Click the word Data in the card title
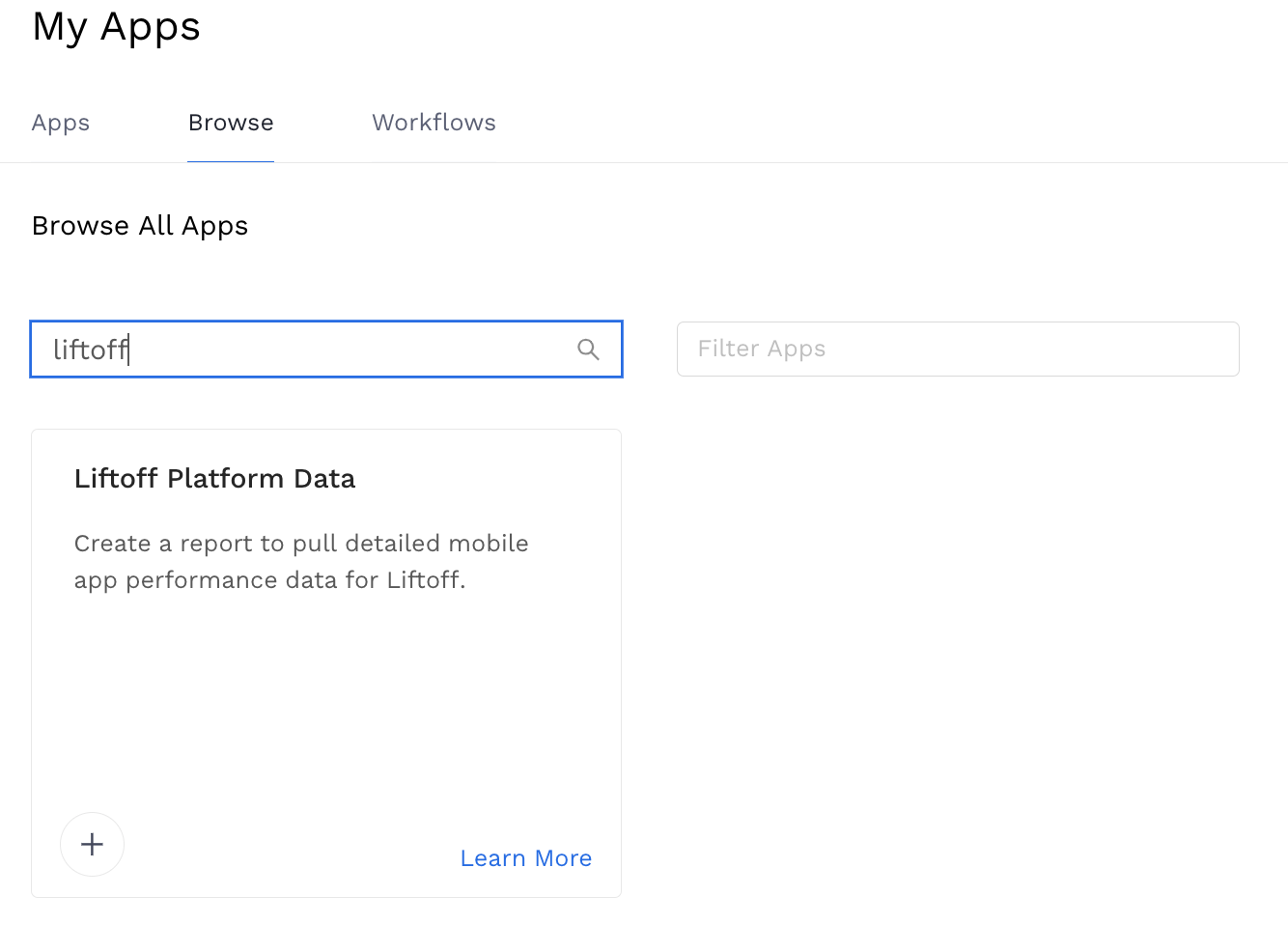This screenshot has height=952, width=1288. (324, 479)
